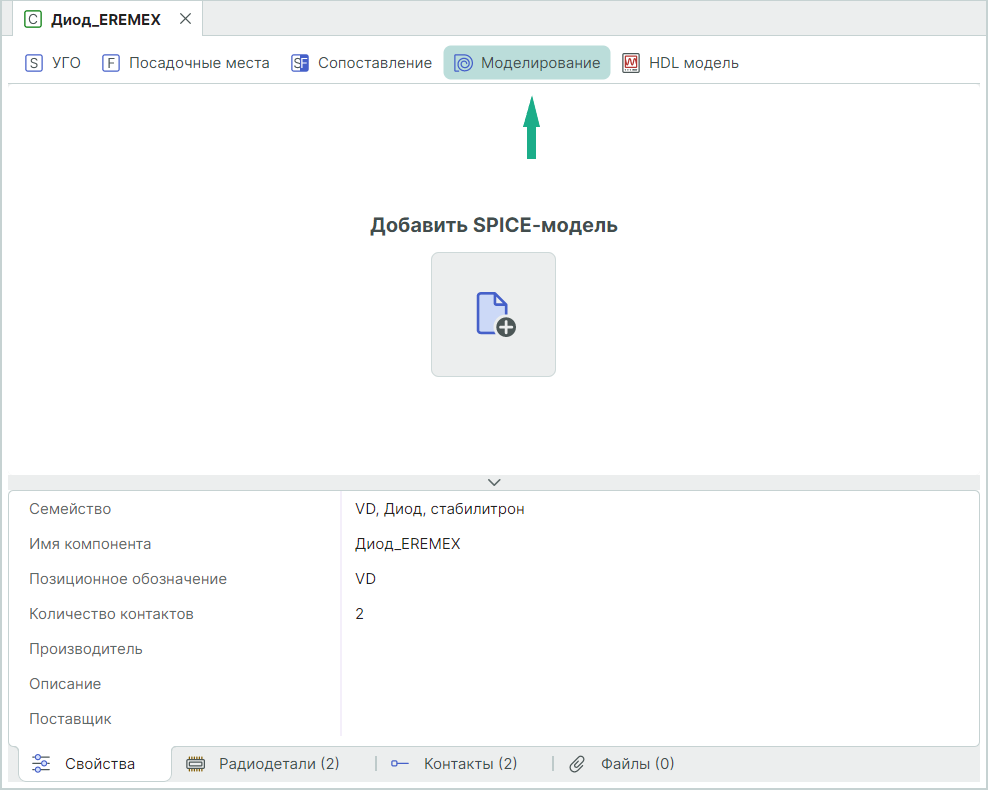Close the Диод_EREMEX tab
This screenshot has width=988, height=790.
185,19
